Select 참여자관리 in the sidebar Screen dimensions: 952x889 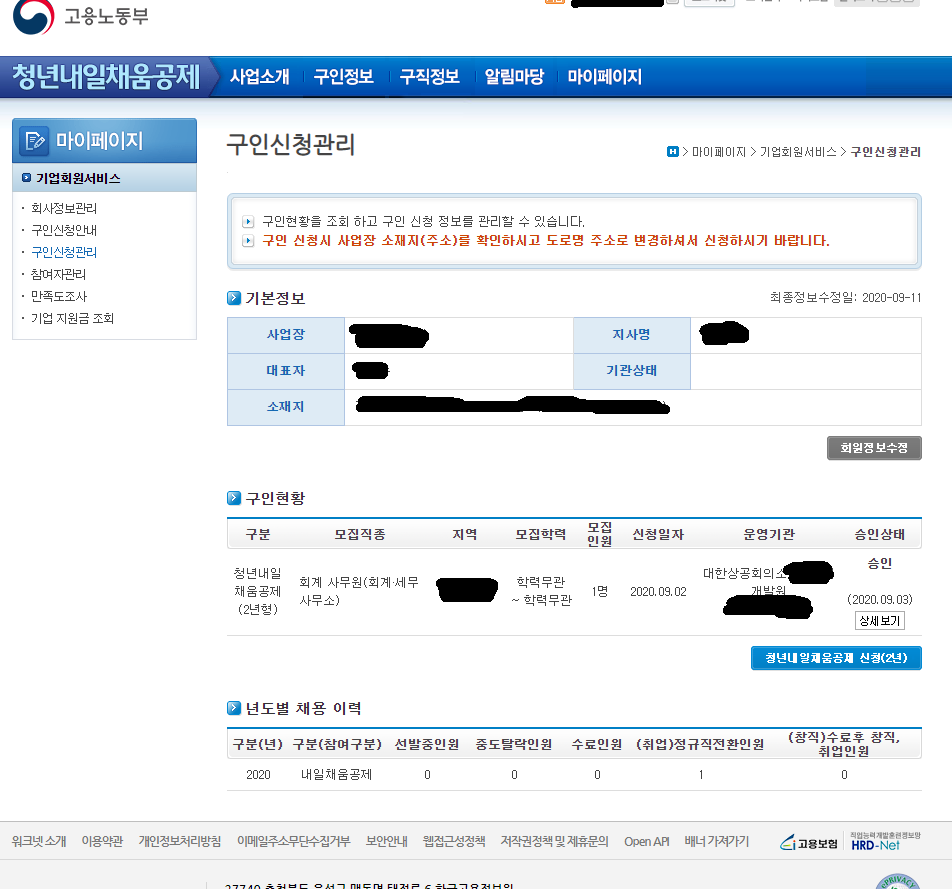pos(58,274)
